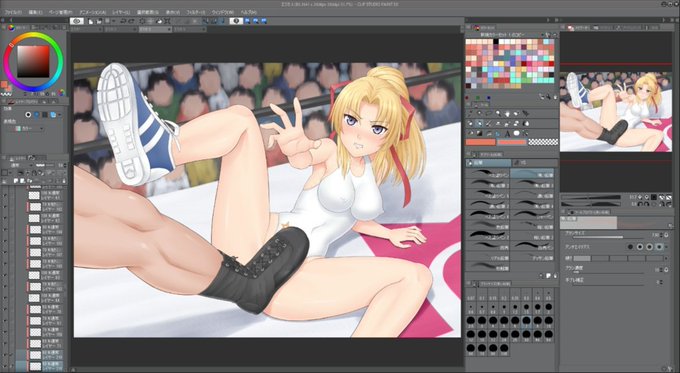Select the strongest anti-aliasing option

click(x=659, y=247)
